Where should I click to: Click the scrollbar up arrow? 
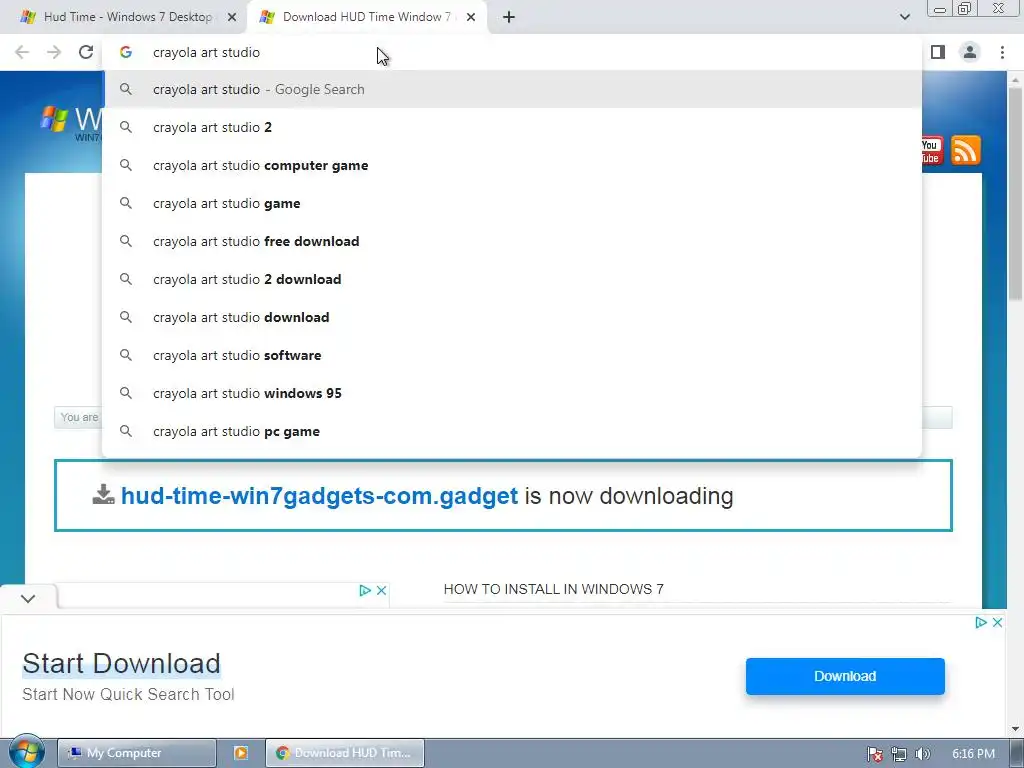[x=1015, y=80]
